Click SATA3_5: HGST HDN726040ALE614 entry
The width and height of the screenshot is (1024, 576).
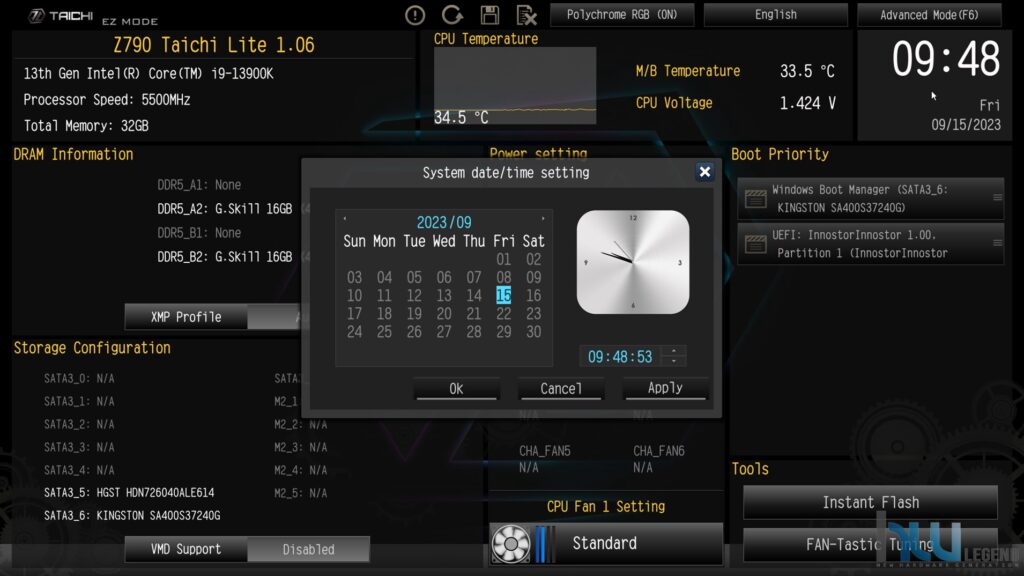coord(129,492)
